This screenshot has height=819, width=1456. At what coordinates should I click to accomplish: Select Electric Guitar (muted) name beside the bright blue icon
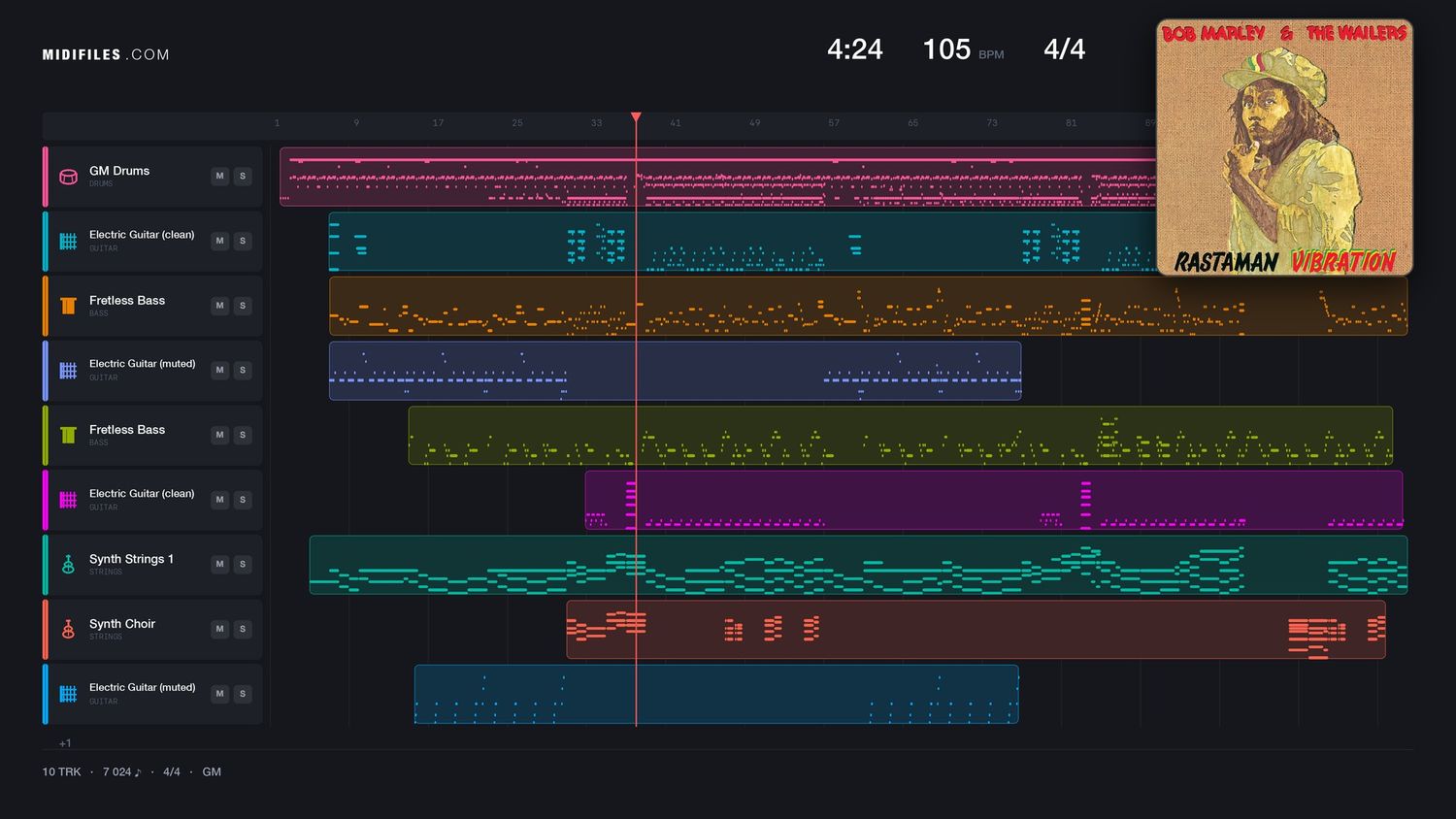pyautogui.click(x=143, y=687)
